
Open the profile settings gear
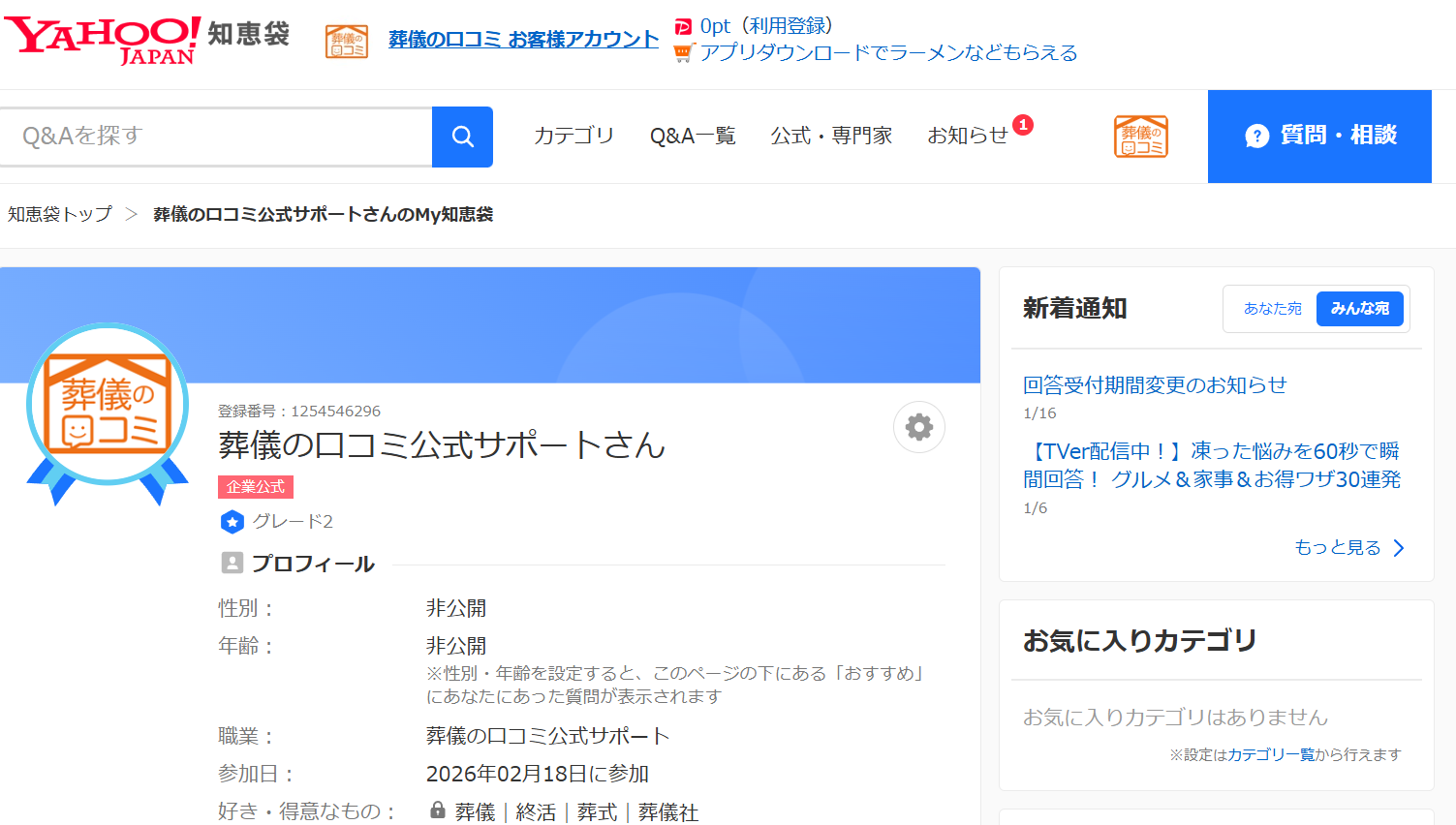917,426
